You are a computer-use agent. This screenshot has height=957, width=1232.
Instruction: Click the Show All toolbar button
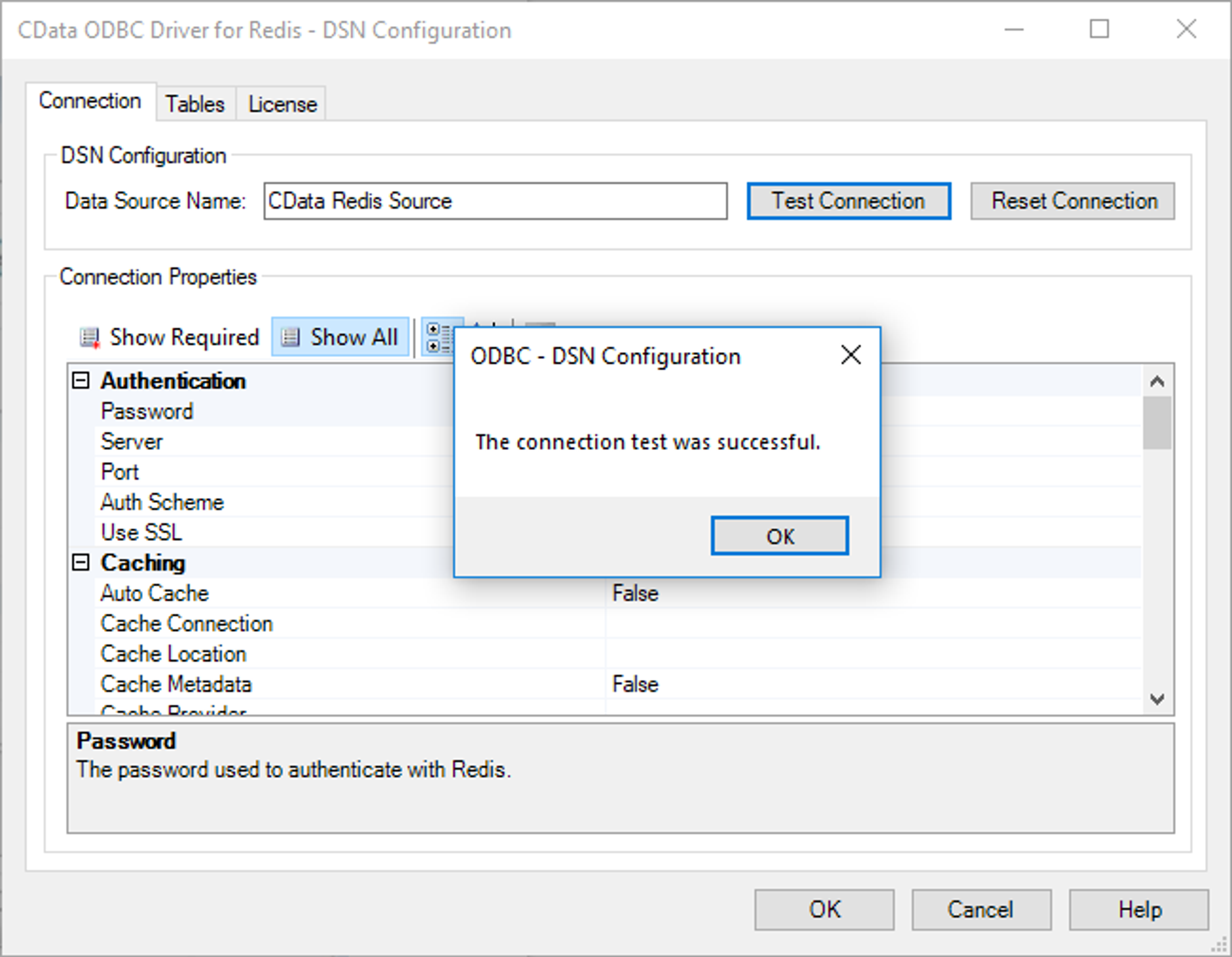pos(340,337)
